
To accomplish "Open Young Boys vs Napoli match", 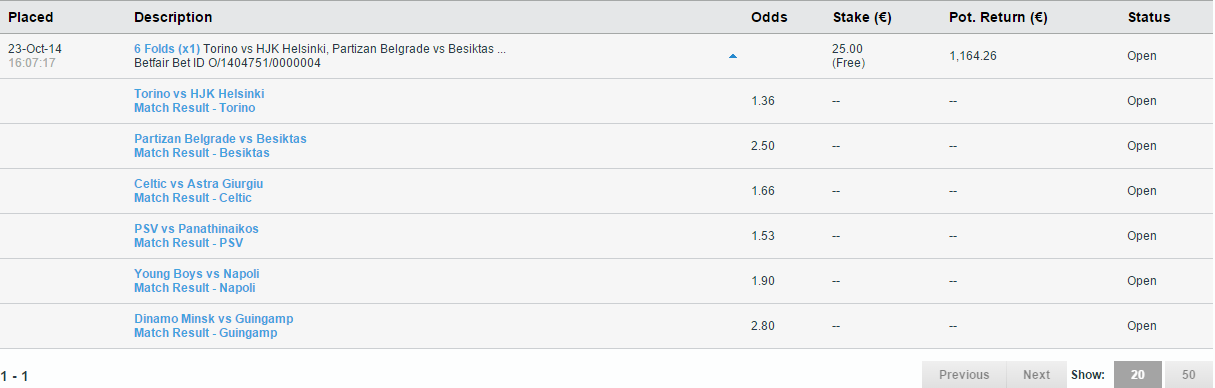I will click(x=197, y=274).
